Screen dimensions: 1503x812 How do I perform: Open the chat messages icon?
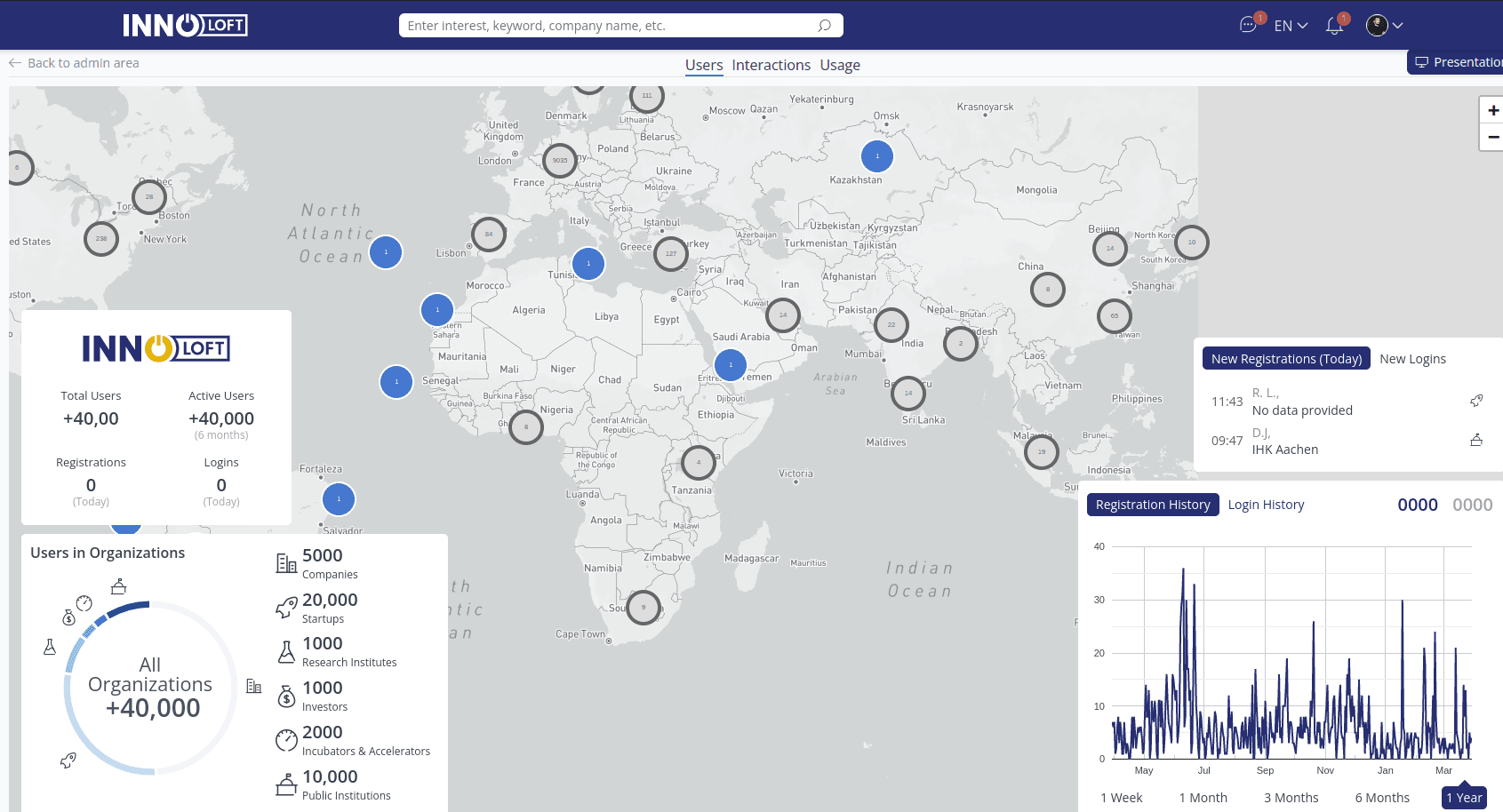click(1248, 26)
